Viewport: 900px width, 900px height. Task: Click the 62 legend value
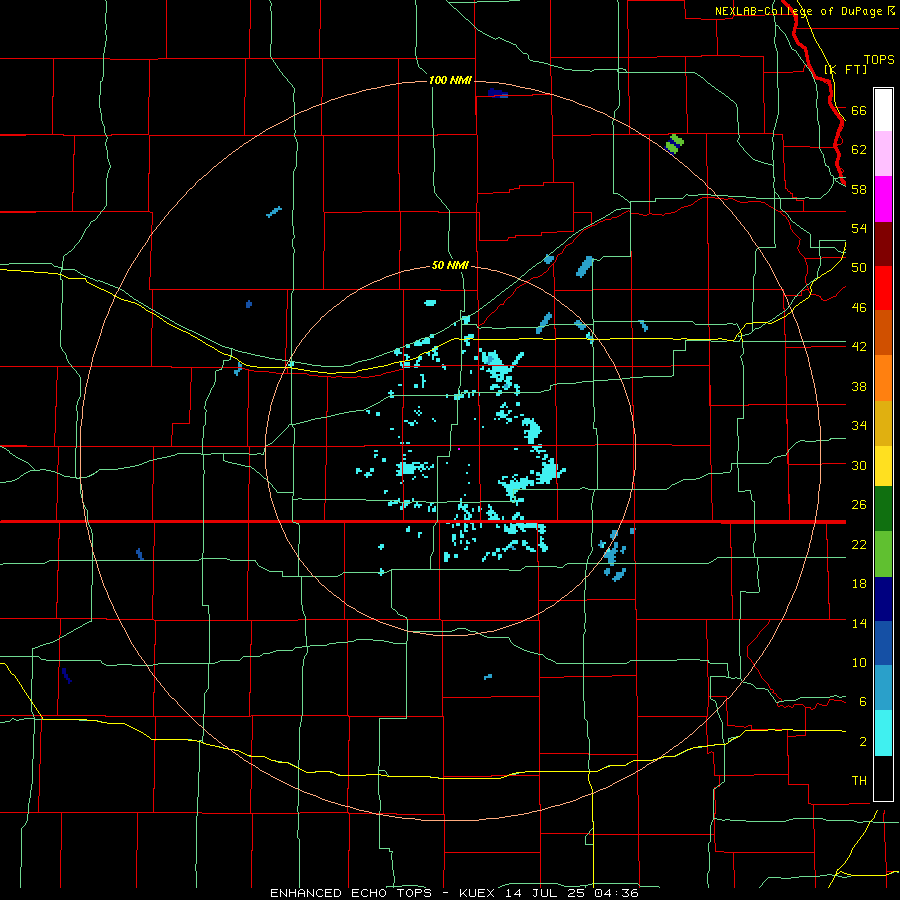pyautogui.click(x=859, y=149)
